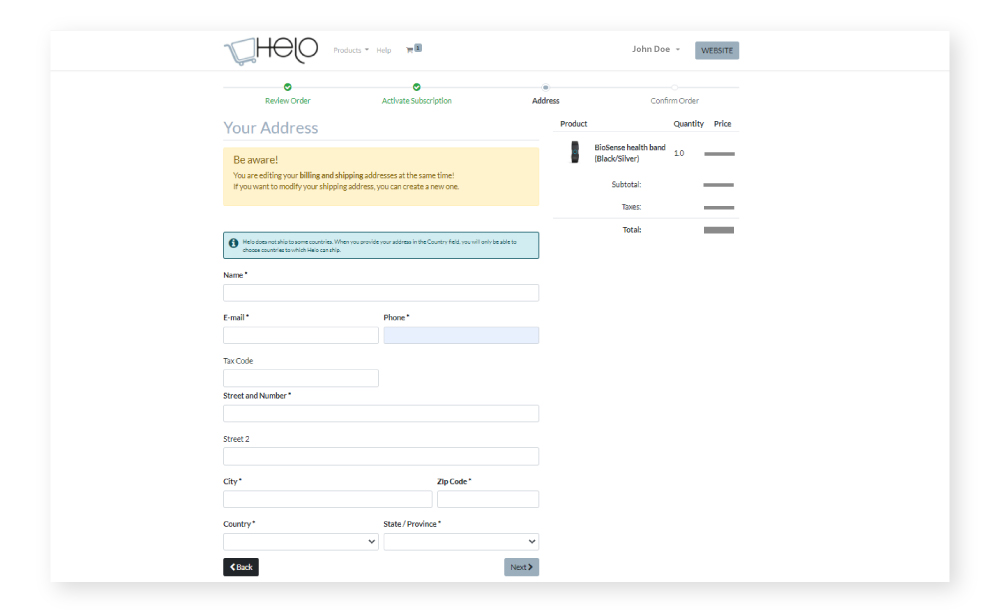
Task: Focus the Name input field
Action: pyautogui.click(x=380, y=293)
